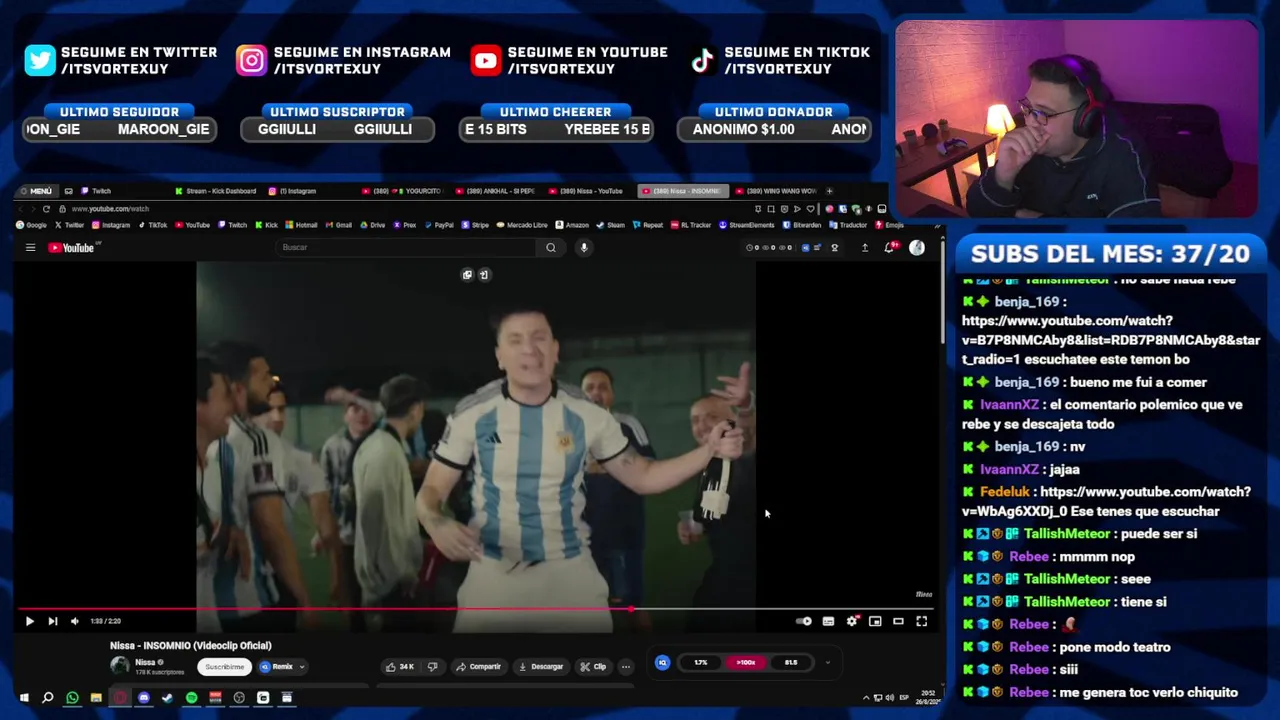Like the video with 34 K likes
The image size is (1280, 720).
click(x=399, y=666)
